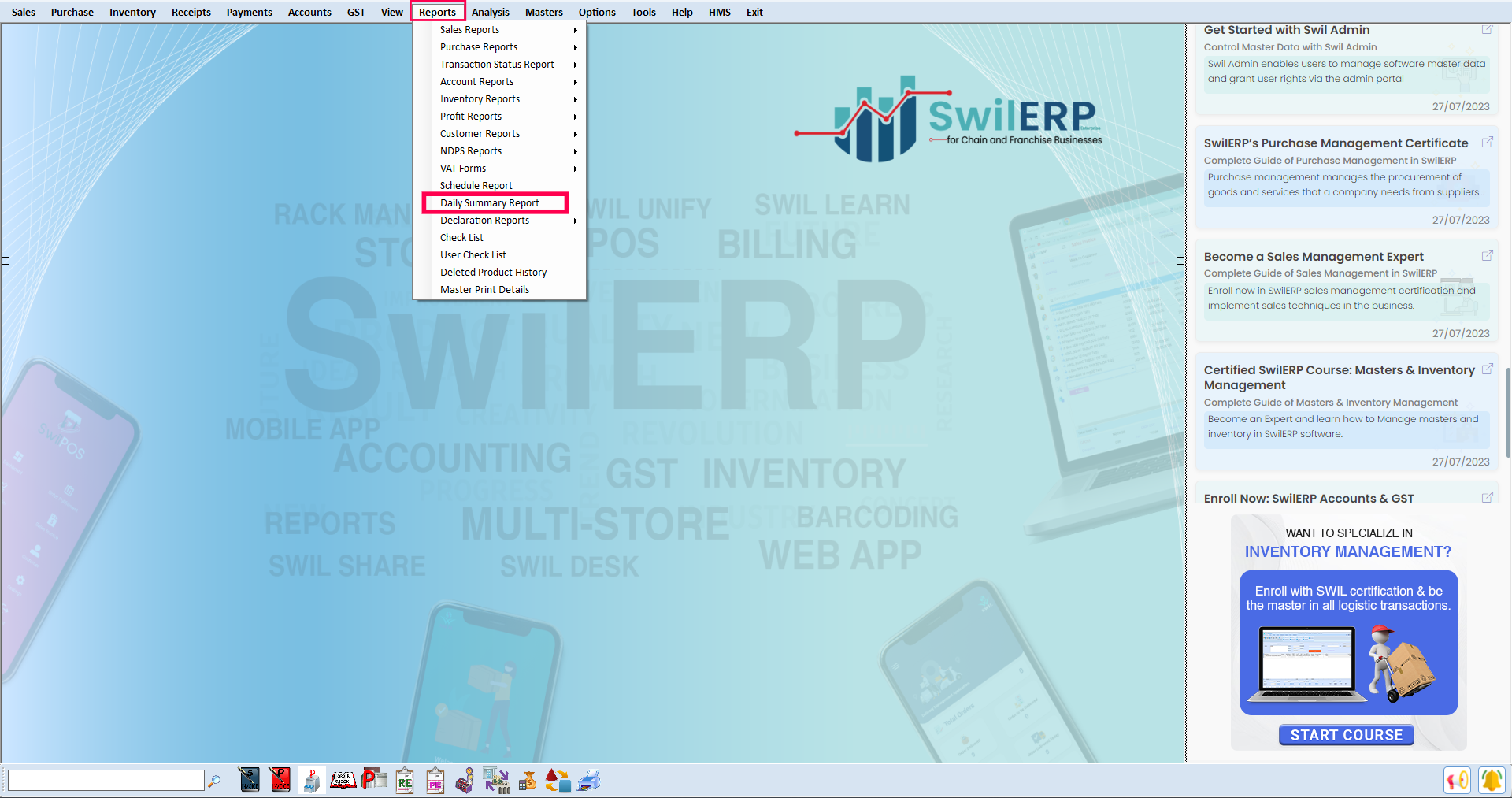
Task: Open the Tools menu
Action: point(643,12)
